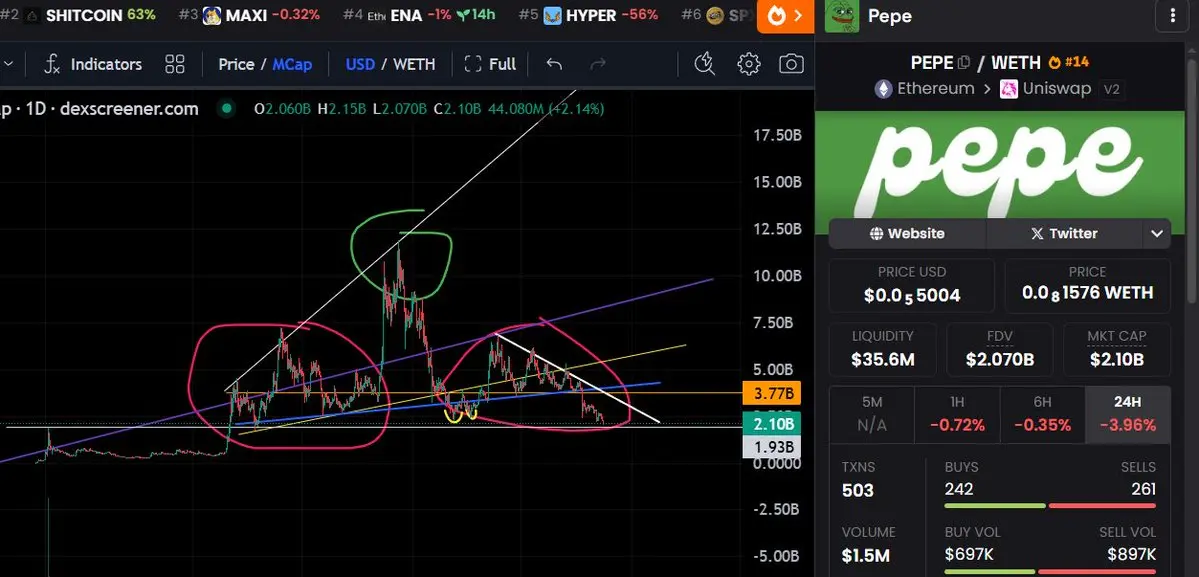
Task: Click the LIQUIDITY $35.6M box
Action: pos(882,350)
